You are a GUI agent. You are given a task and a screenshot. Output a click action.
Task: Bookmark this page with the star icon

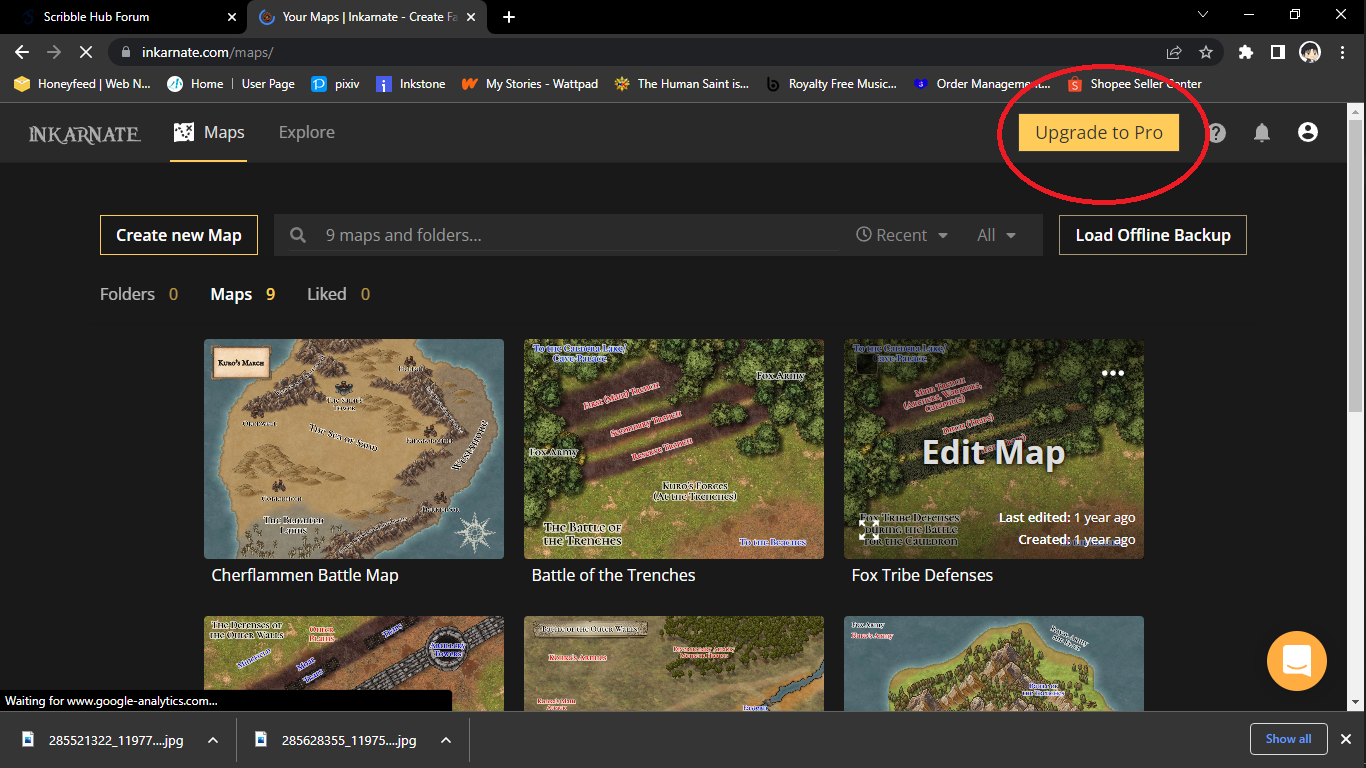pos(1206,52)
